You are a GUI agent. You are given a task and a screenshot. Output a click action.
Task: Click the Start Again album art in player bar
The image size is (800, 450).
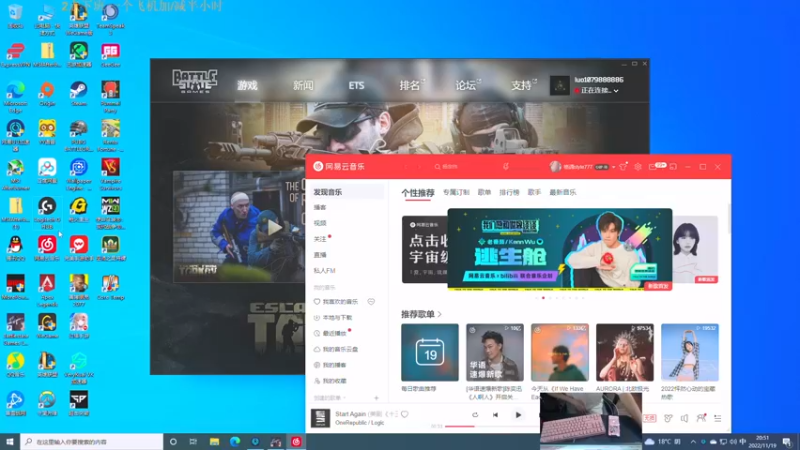pos(320,418)
